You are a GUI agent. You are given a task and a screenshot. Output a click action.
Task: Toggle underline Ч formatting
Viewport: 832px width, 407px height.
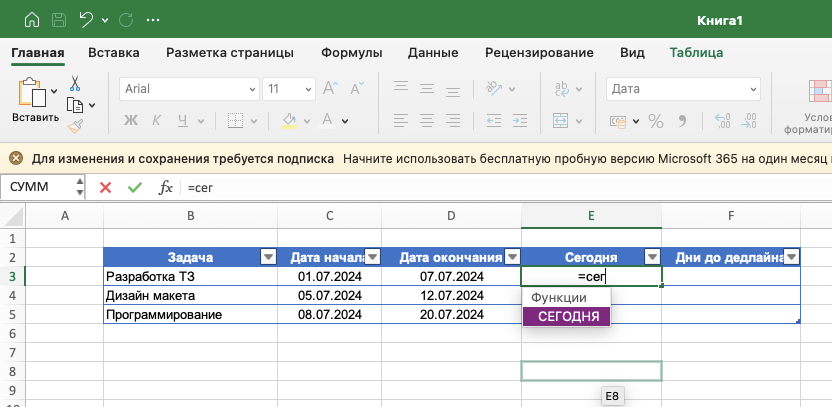(183, 121)
